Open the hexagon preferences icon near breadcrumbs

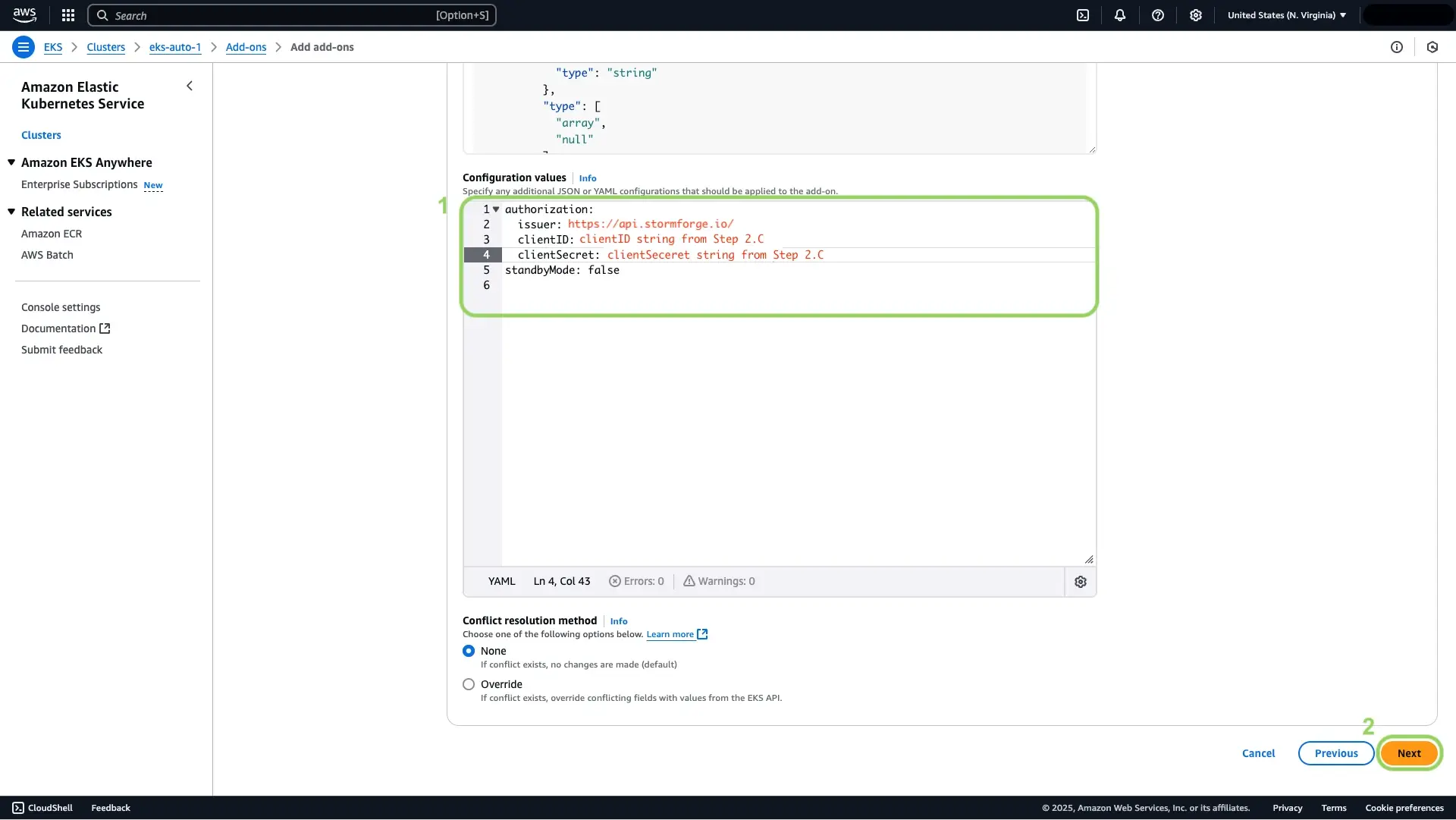click(x=1432, y=47)
